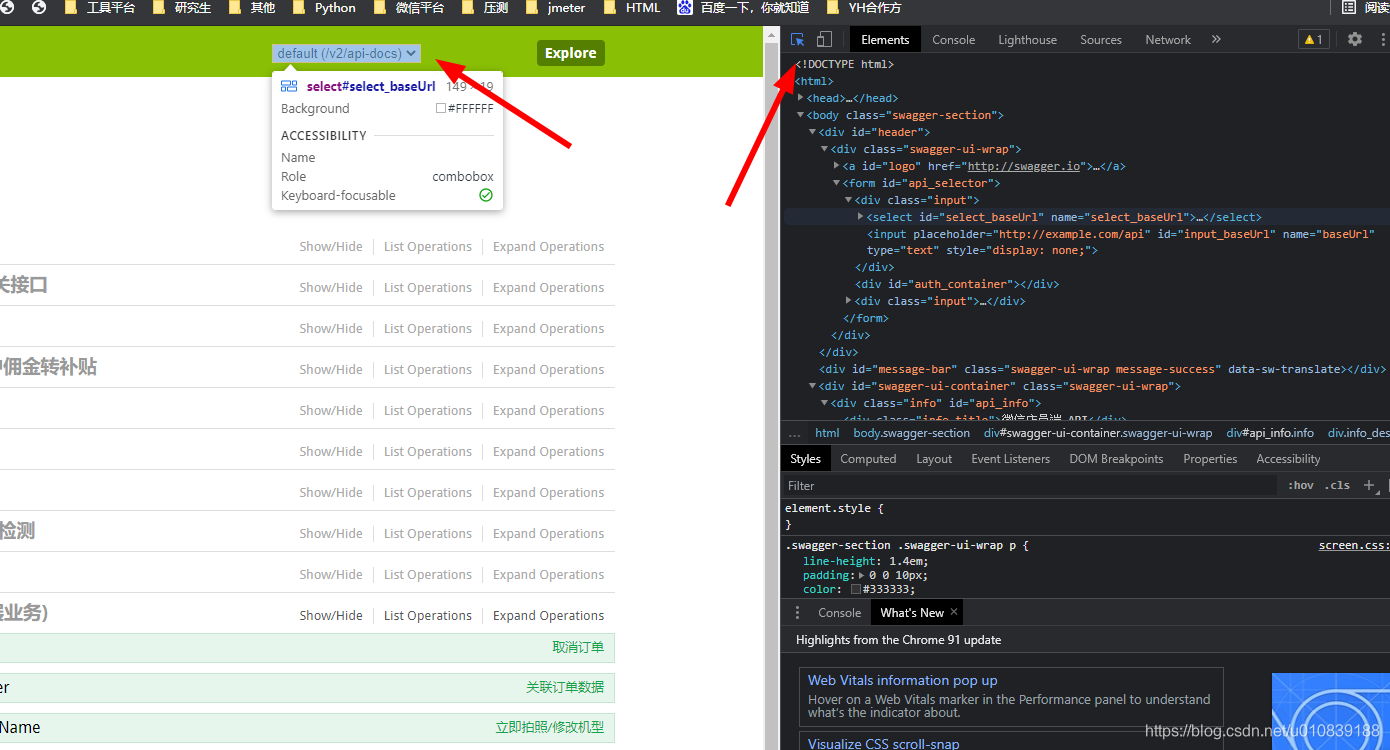
Task: Open Web Vitals information pop up link
Action: coord(902,680)
